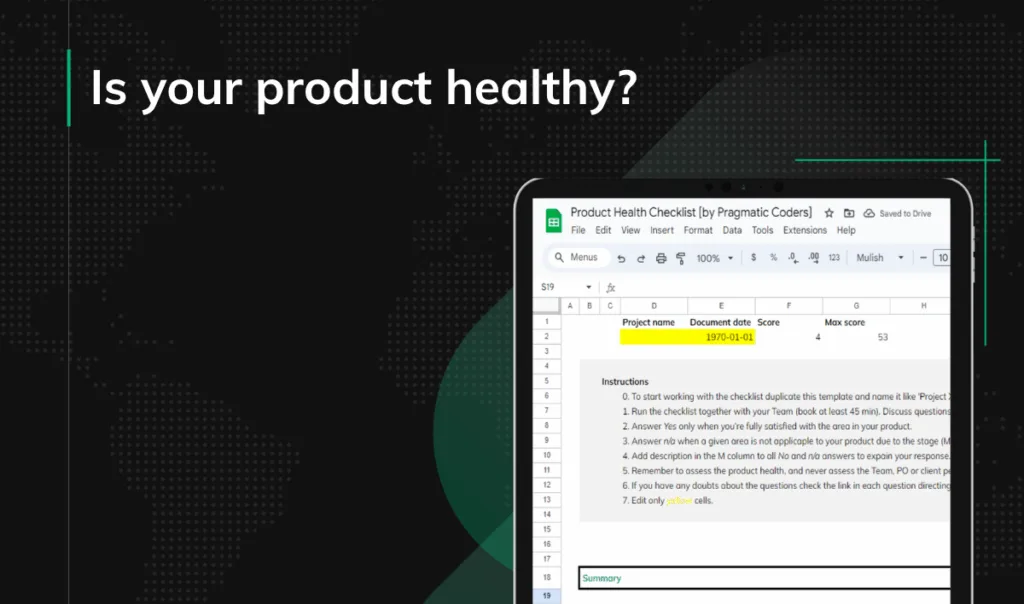The width and height of the screenshot is (1024, 604).
Task: Expand the name box showing S19
Action: (589, 285)
